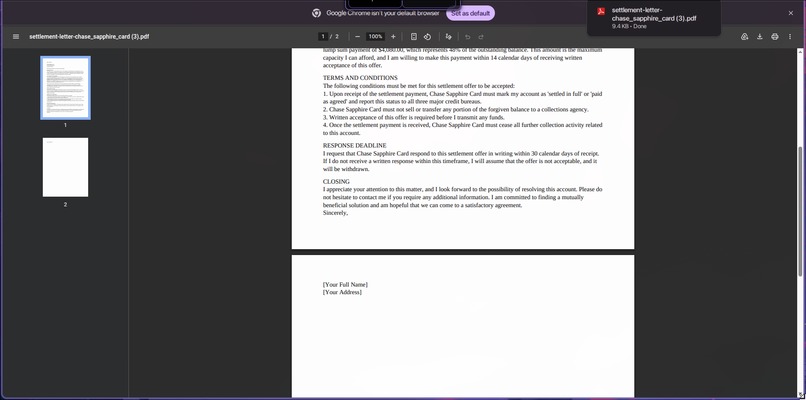Click the RESPONSE DEADLINE heading

(354, 146)
